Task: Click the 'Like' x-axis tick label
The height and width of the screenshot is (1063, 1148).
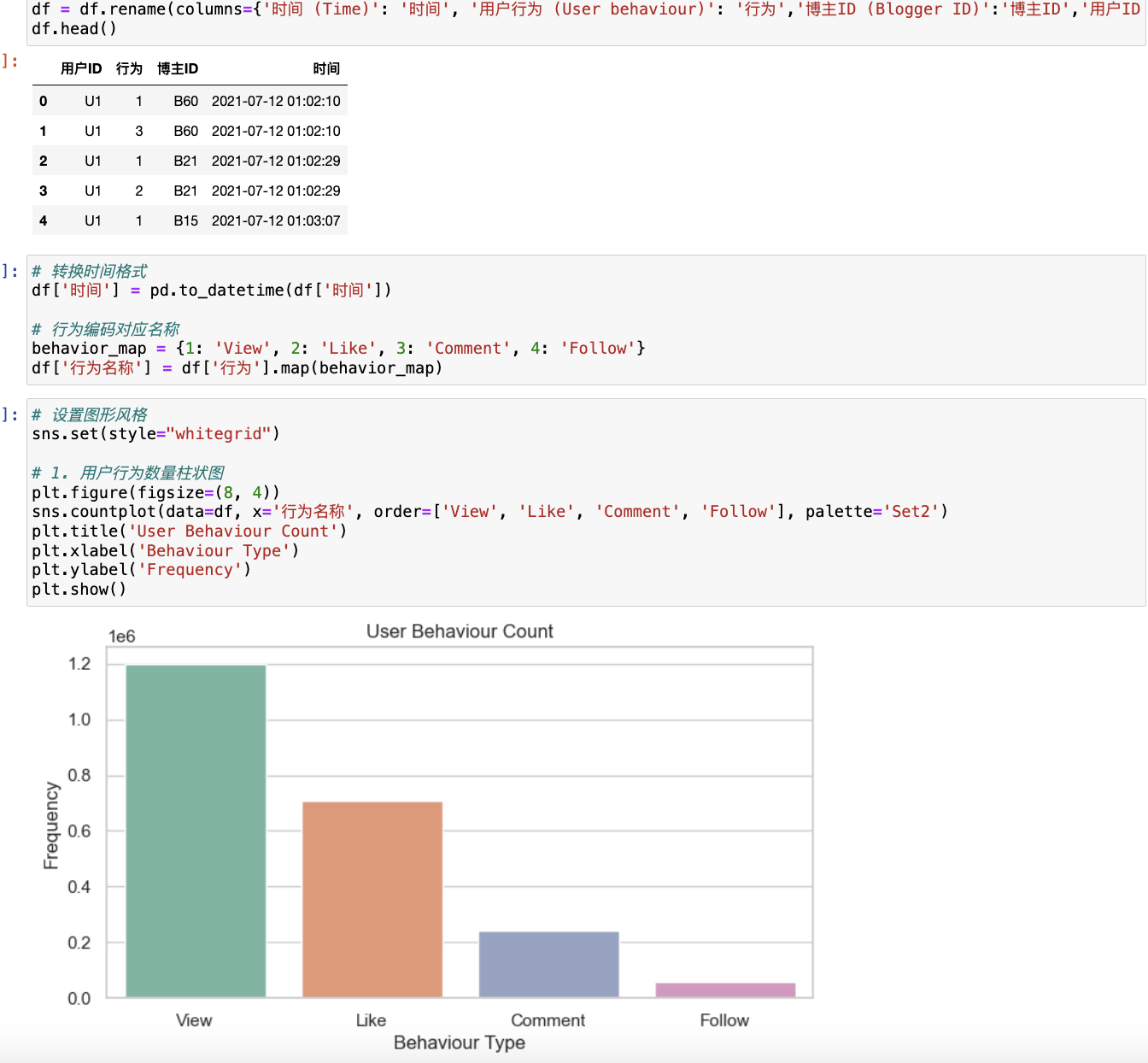Action: pyautogui.click(x=371, y=1020)
